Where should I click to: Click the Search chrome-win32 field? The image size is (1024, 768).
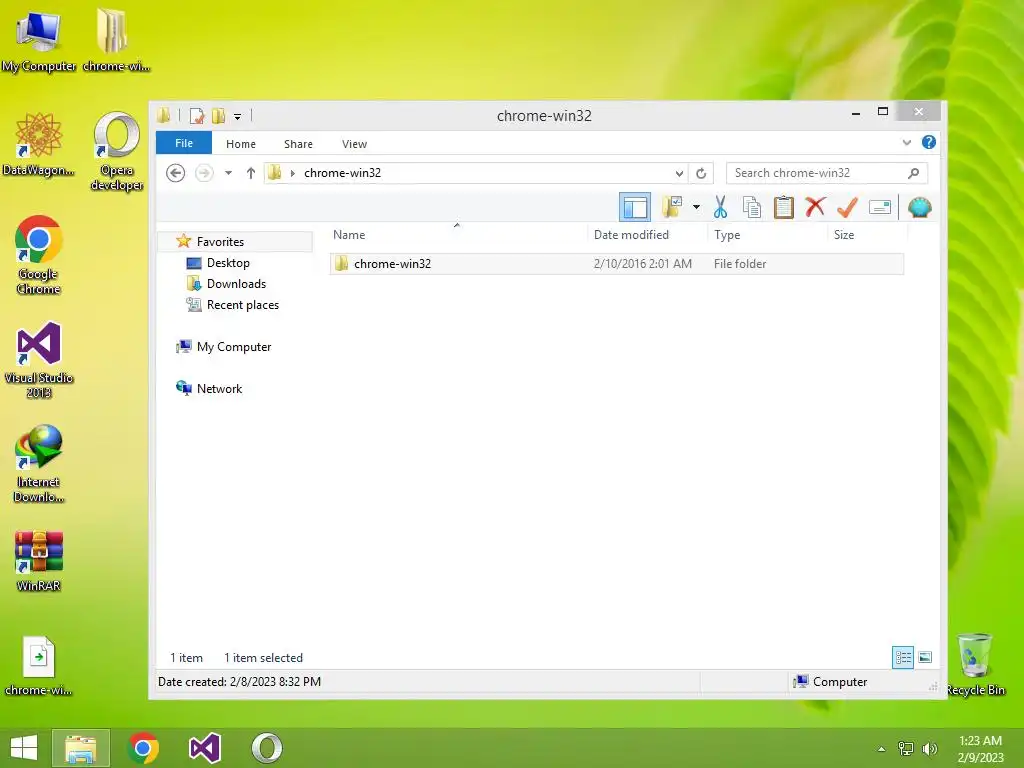(827, 173)
